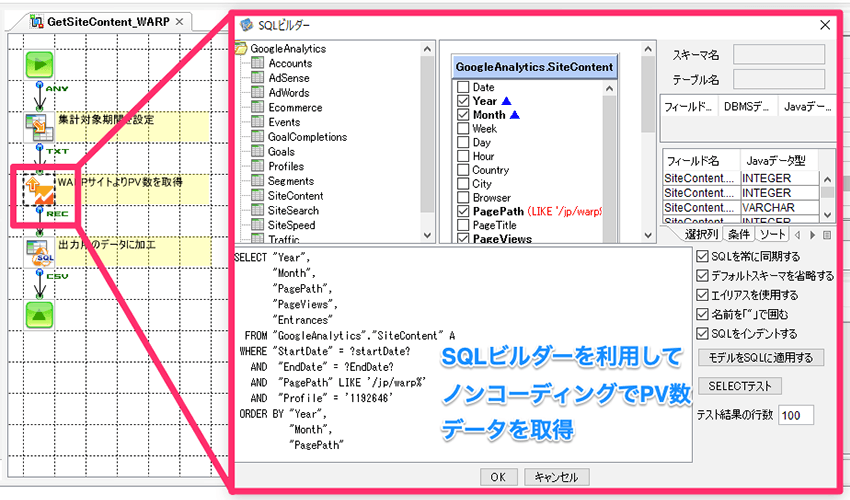The height and width of the screenshot is (500, 850).
Task: Select the AdSense table in tree
Action: click(x=289, y=78)
